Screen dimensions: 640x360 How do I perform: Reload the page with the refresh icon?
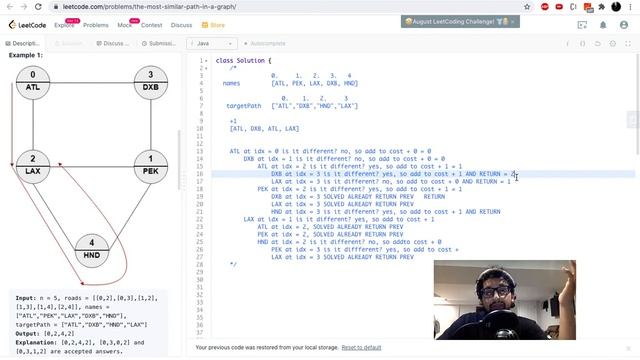pyautogui.click(x=38, y=7)
